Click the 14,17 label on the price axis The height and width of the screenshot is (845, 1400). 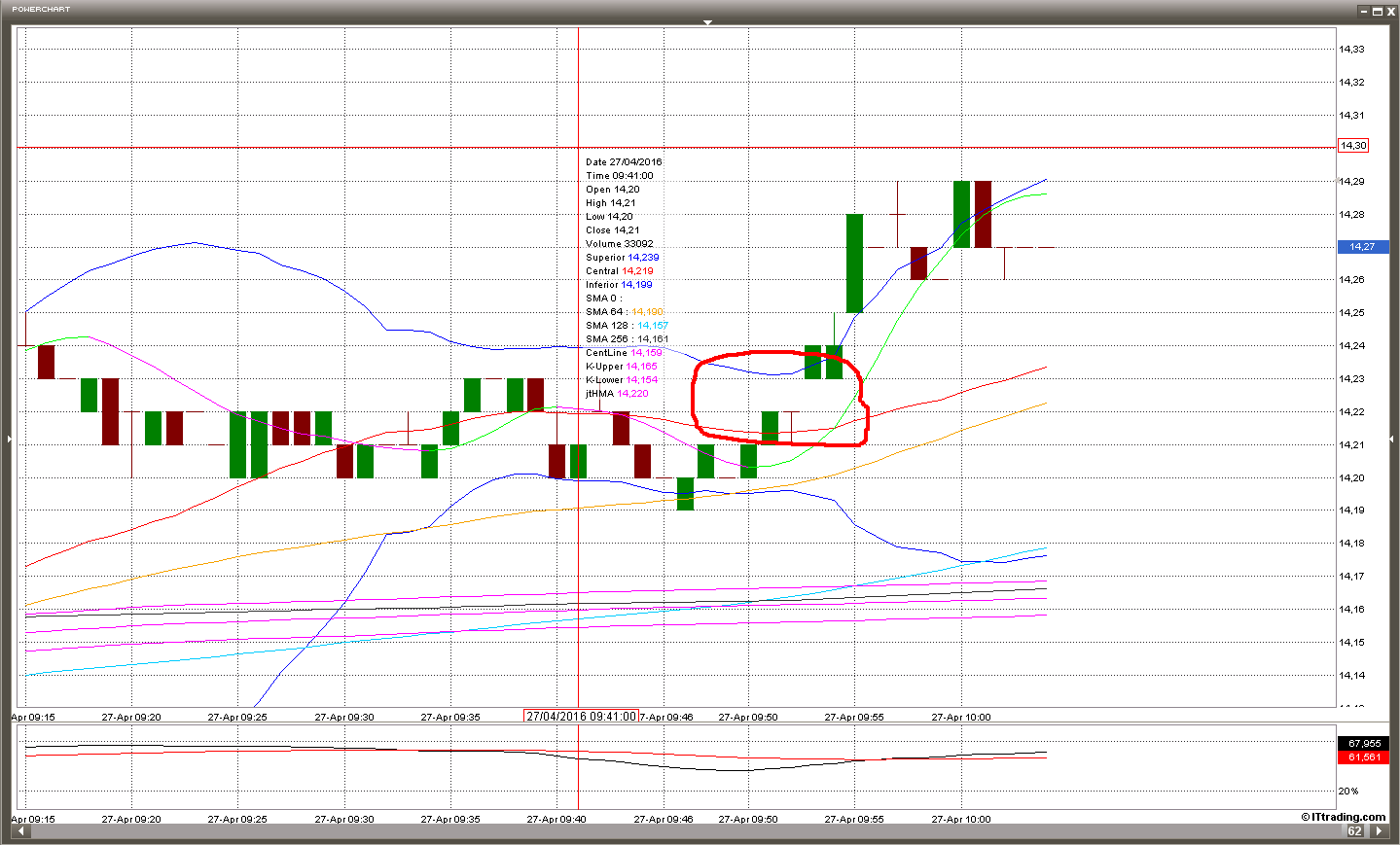[x=1351, y=576]
